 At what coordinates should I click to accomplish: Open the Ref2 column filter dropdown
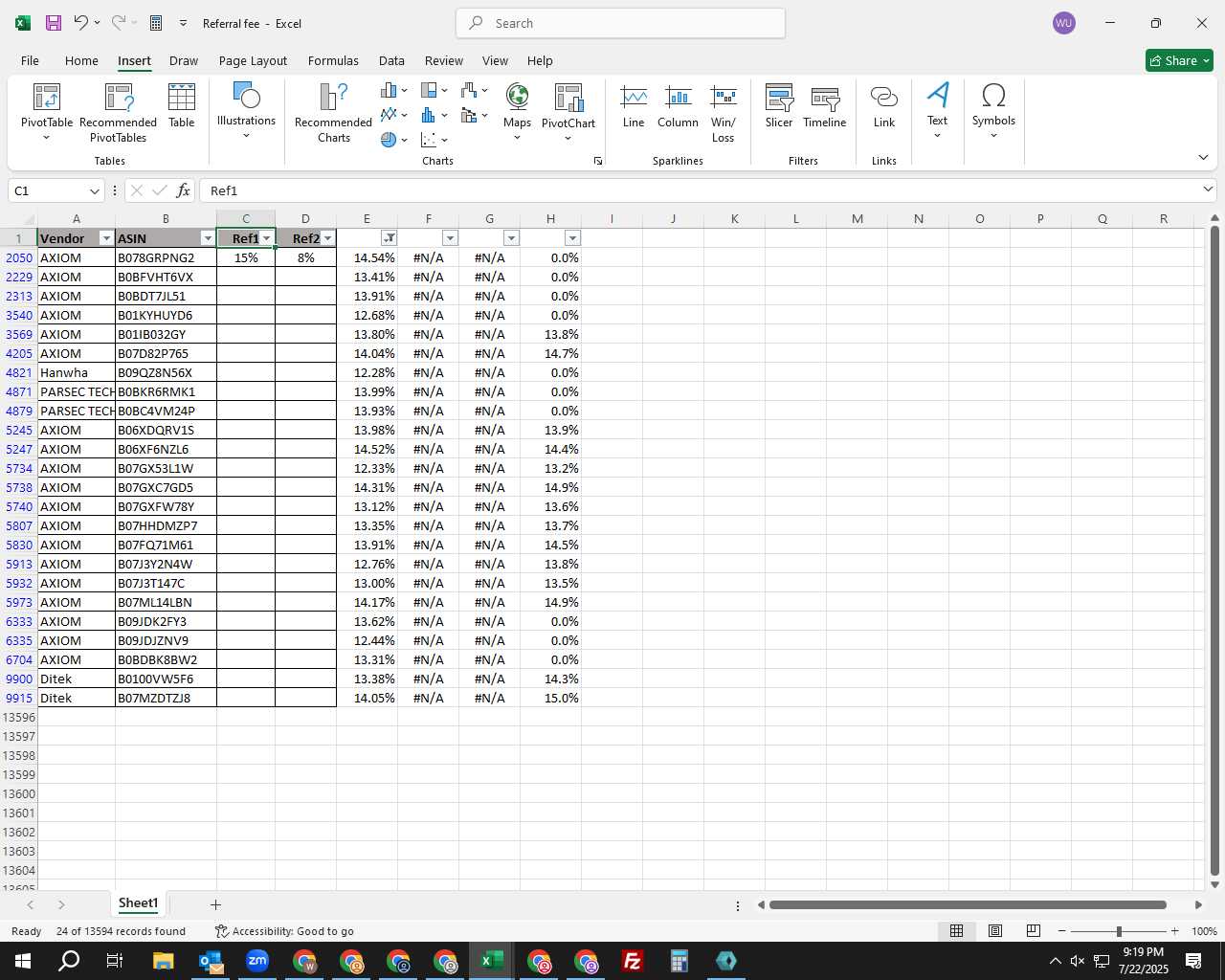[327, 238]
